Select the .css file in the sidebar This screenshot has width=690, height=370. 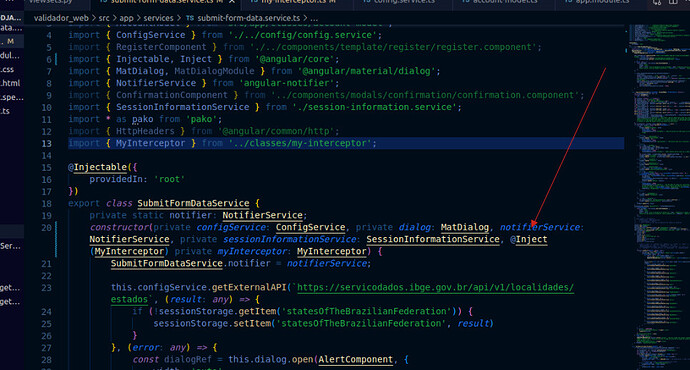[7, 70]
